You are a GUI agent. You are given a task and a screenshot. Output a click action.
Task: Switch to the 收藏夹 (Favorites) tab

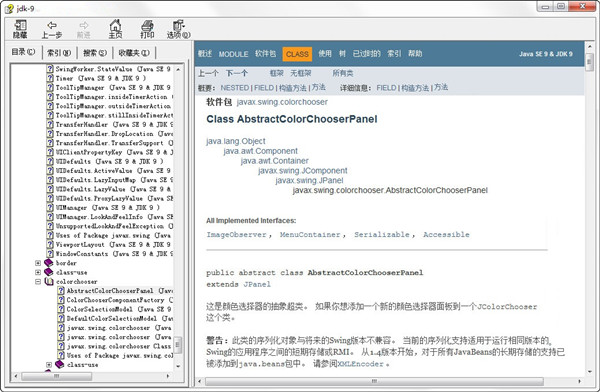coord(134,53)
